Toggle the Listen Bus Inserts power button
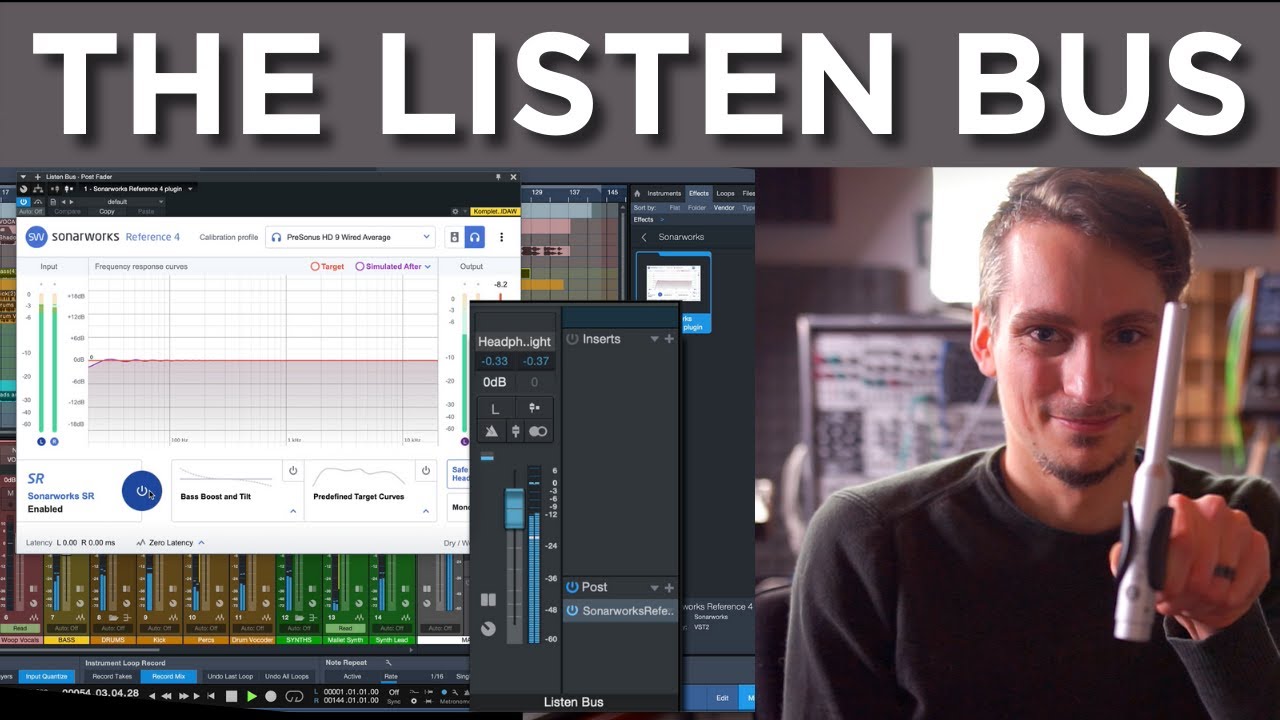This screenshot has width=1280, height=720. click(x=572, y=339)
